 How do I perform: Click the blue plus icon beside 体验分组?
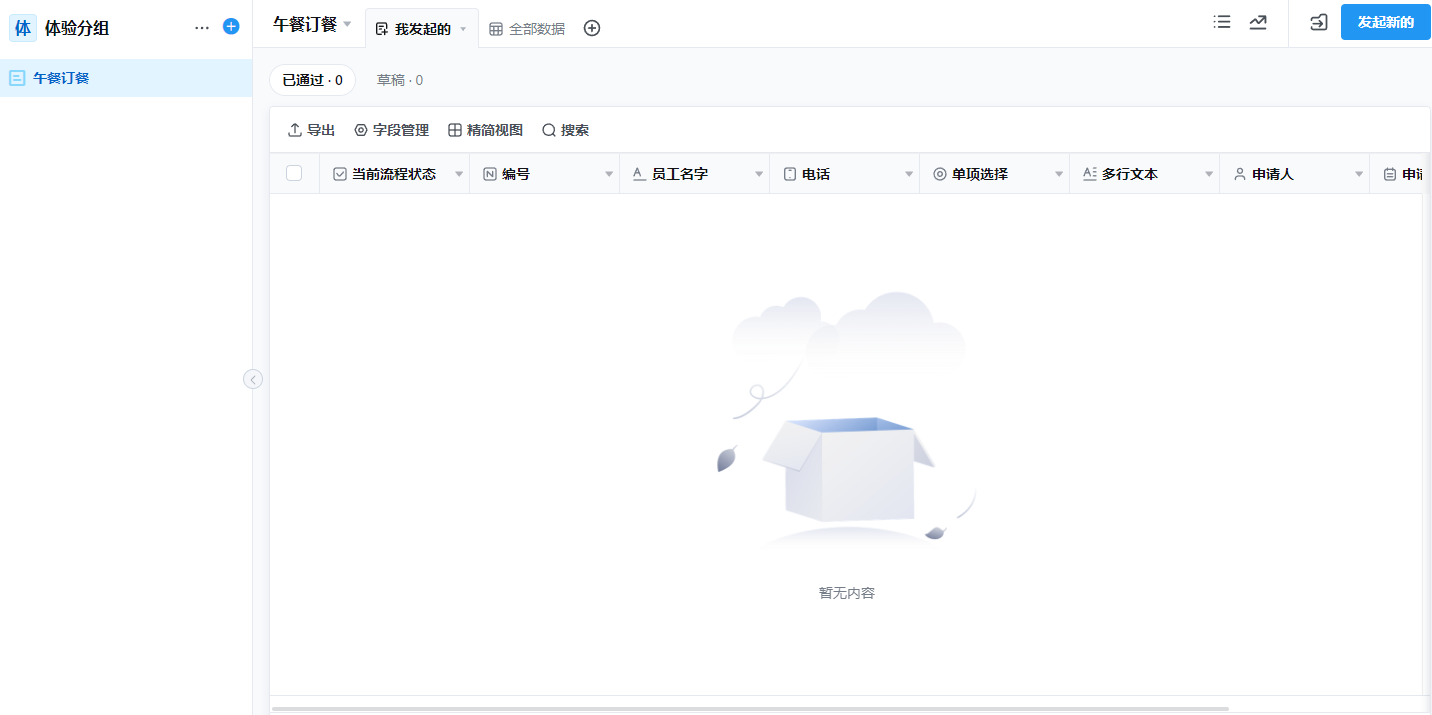point(231,26)
